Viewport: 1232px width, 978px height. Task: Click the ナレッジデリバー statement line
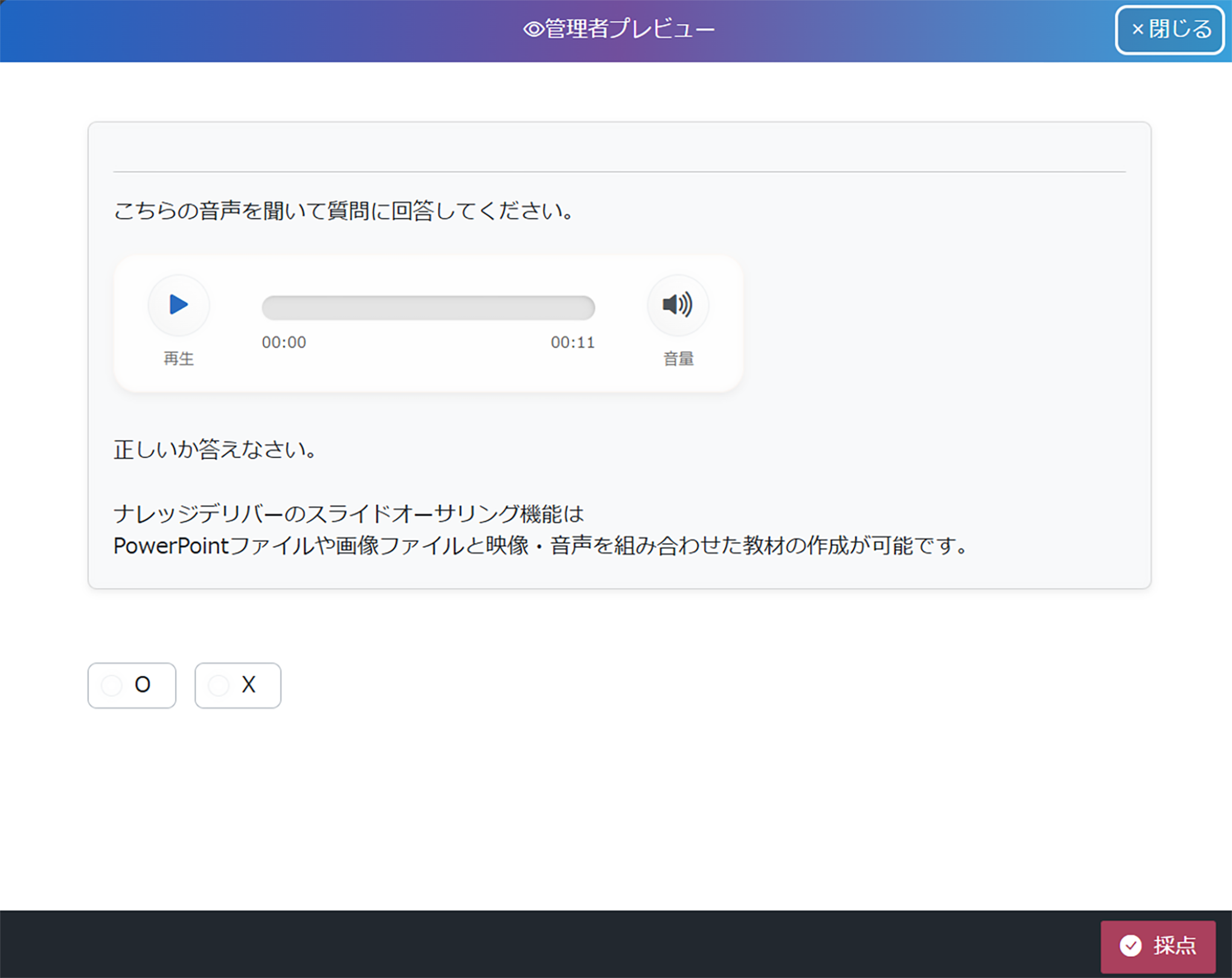(349, 514)
